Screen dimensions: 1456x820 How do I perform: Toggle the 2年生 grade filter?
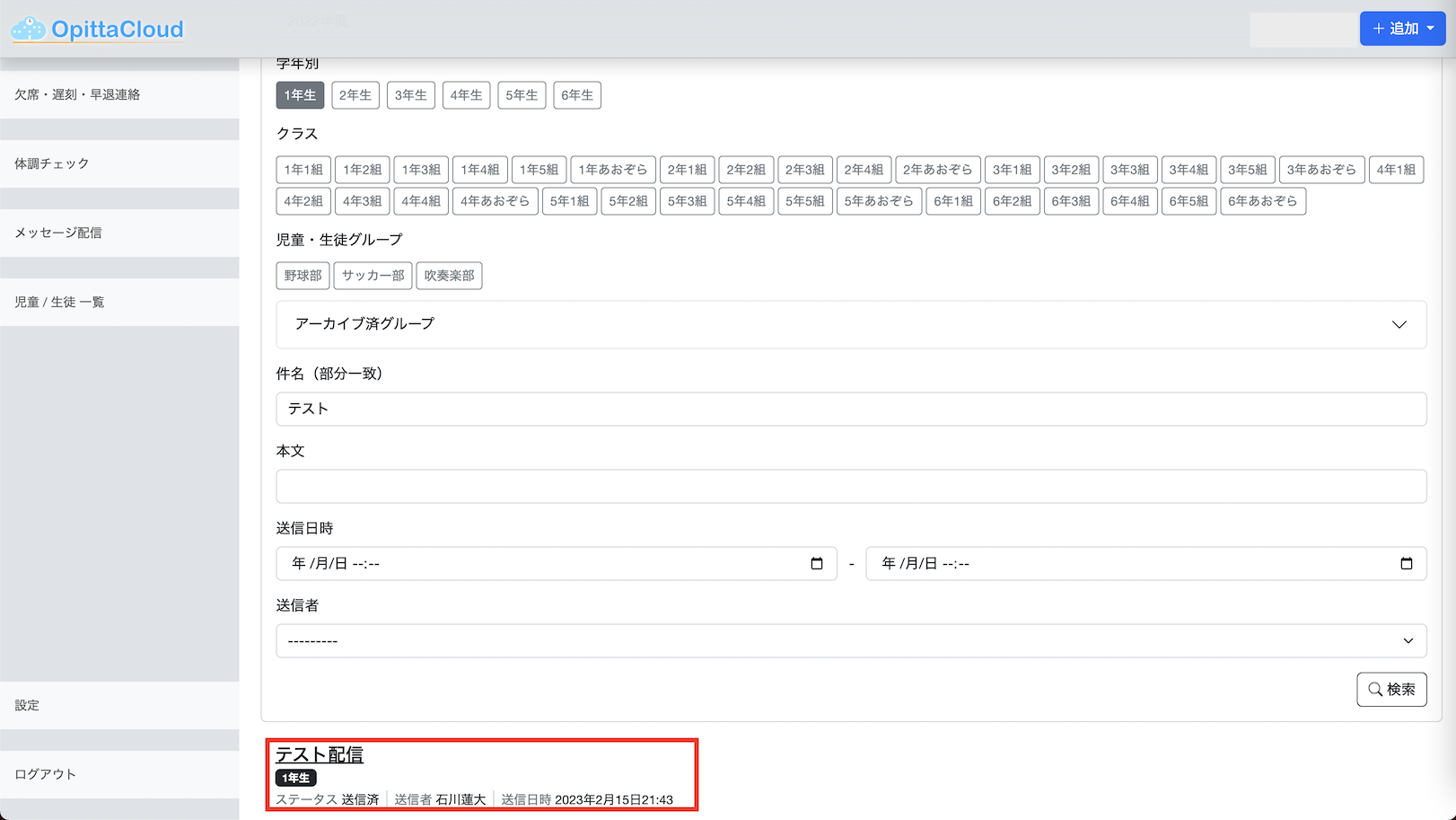point(355,95)
